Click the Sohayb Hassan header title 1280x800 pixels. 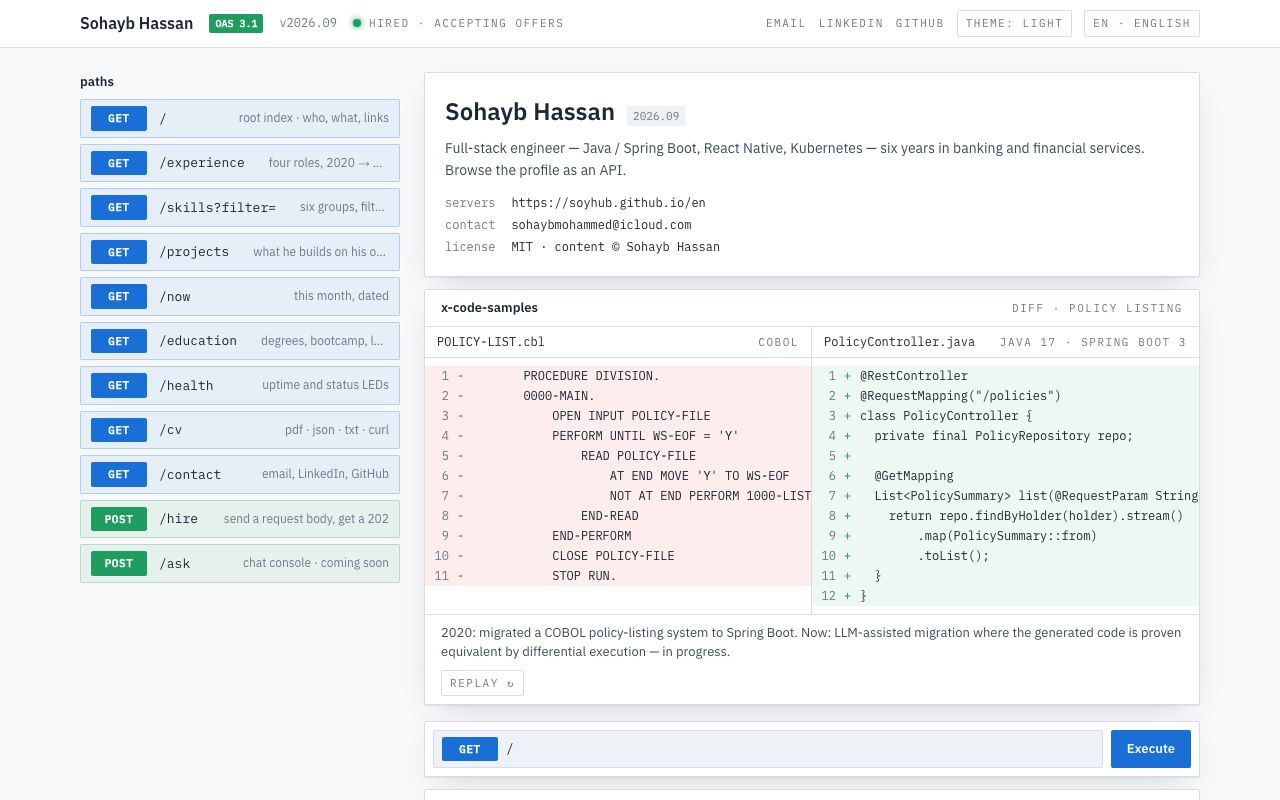pos(137,23)
